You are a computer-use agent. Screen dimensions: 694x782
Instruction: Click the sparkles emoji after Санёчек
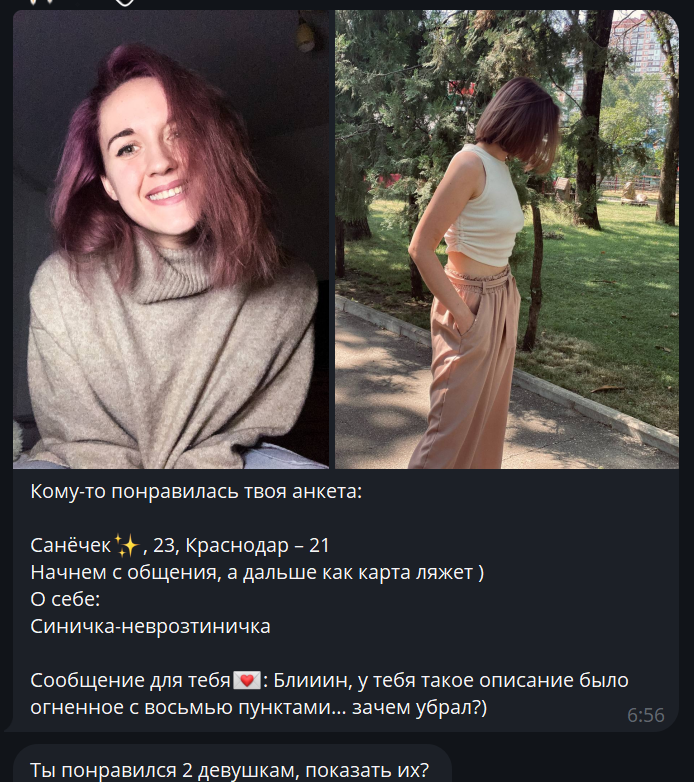127,545
